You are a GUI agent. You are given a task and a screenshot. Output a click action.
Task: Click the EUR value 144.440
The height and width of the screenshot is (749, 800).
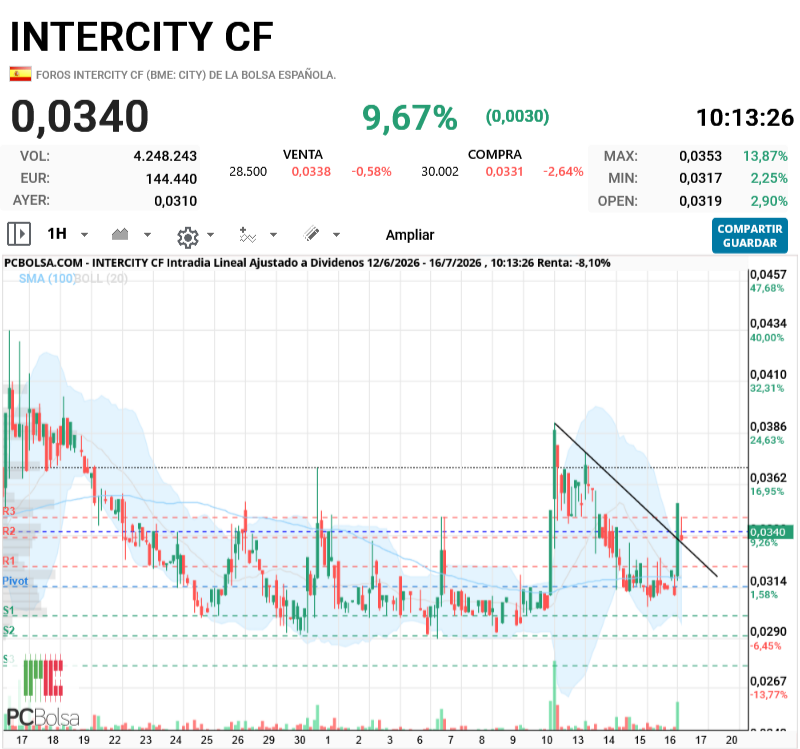pos(171,179)
